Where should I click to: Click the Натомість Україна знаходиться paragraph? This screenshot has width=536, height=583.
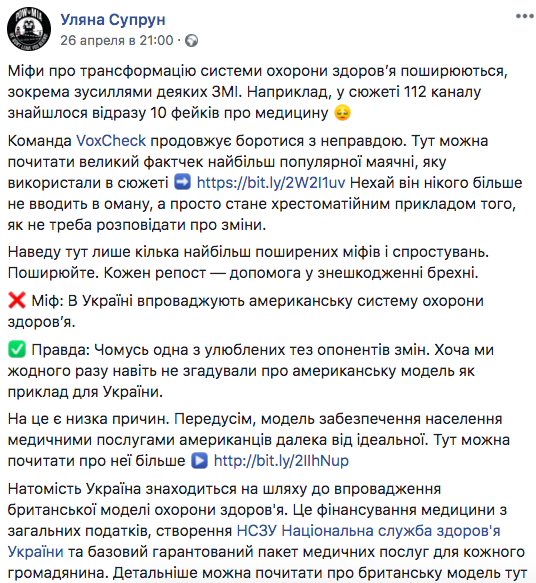point(268,531)
